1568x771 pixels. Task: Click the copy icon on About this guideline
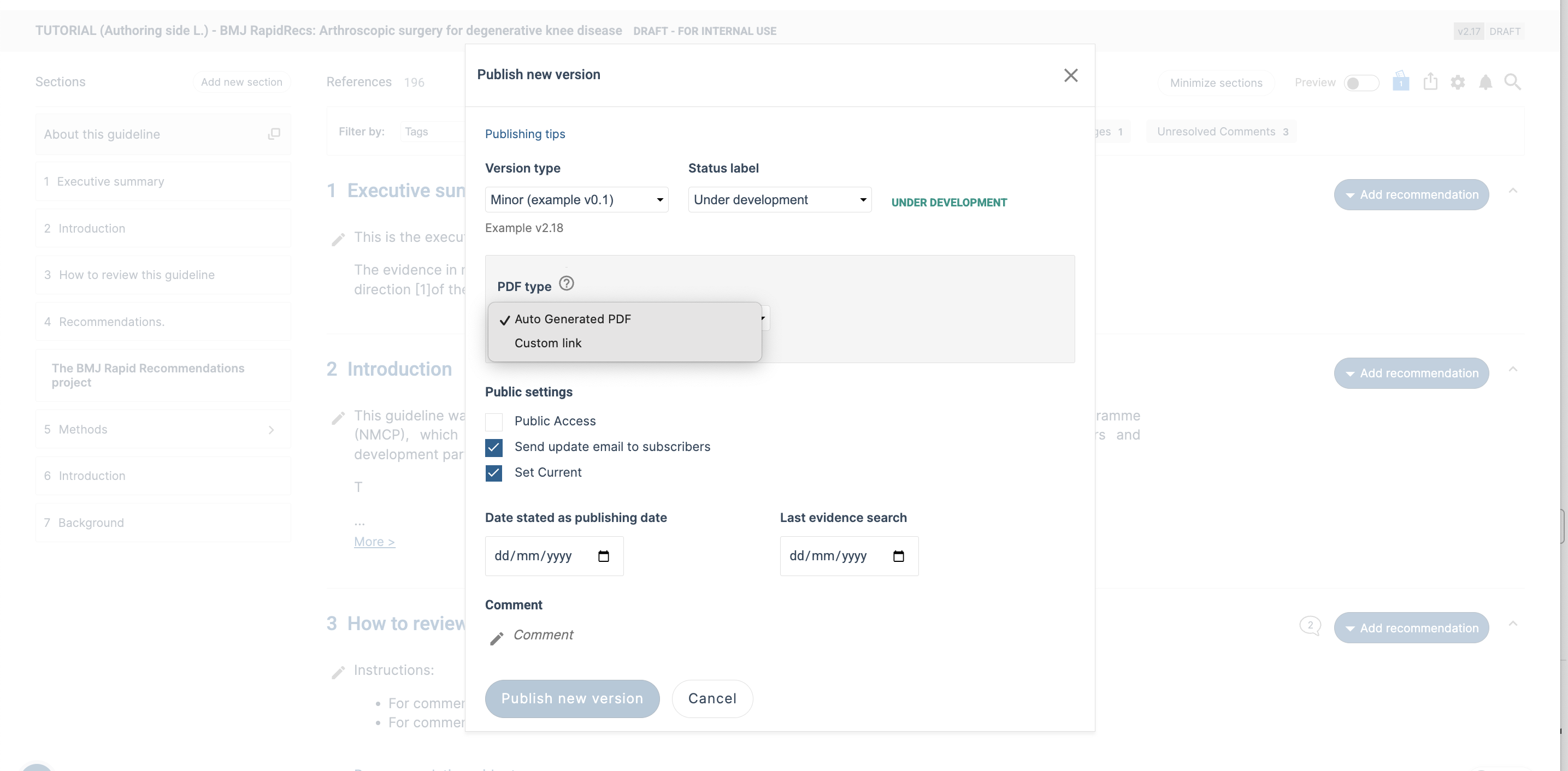pyautogui.click(x=274, y=134)
